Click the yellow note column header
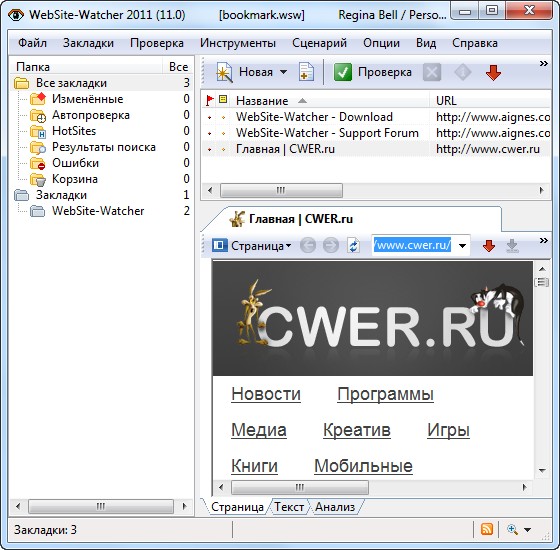560x550 pixels. (223, 99)
